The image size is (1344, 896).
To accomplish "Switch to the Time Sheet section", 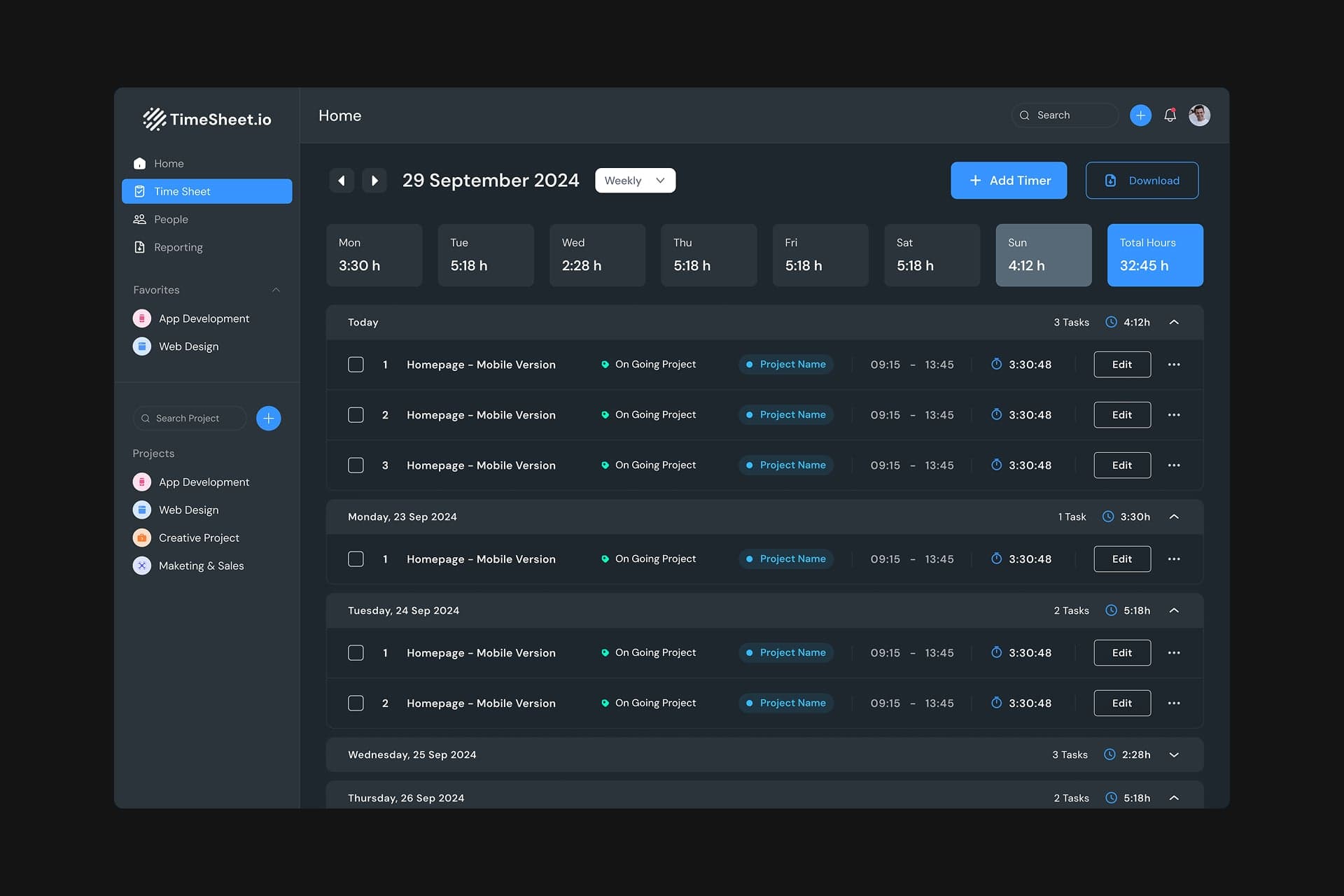I will coord(182,191).
